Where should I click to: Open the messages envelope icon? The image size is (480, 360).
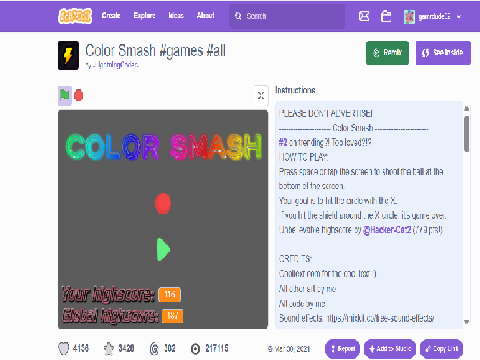(364, 16)
